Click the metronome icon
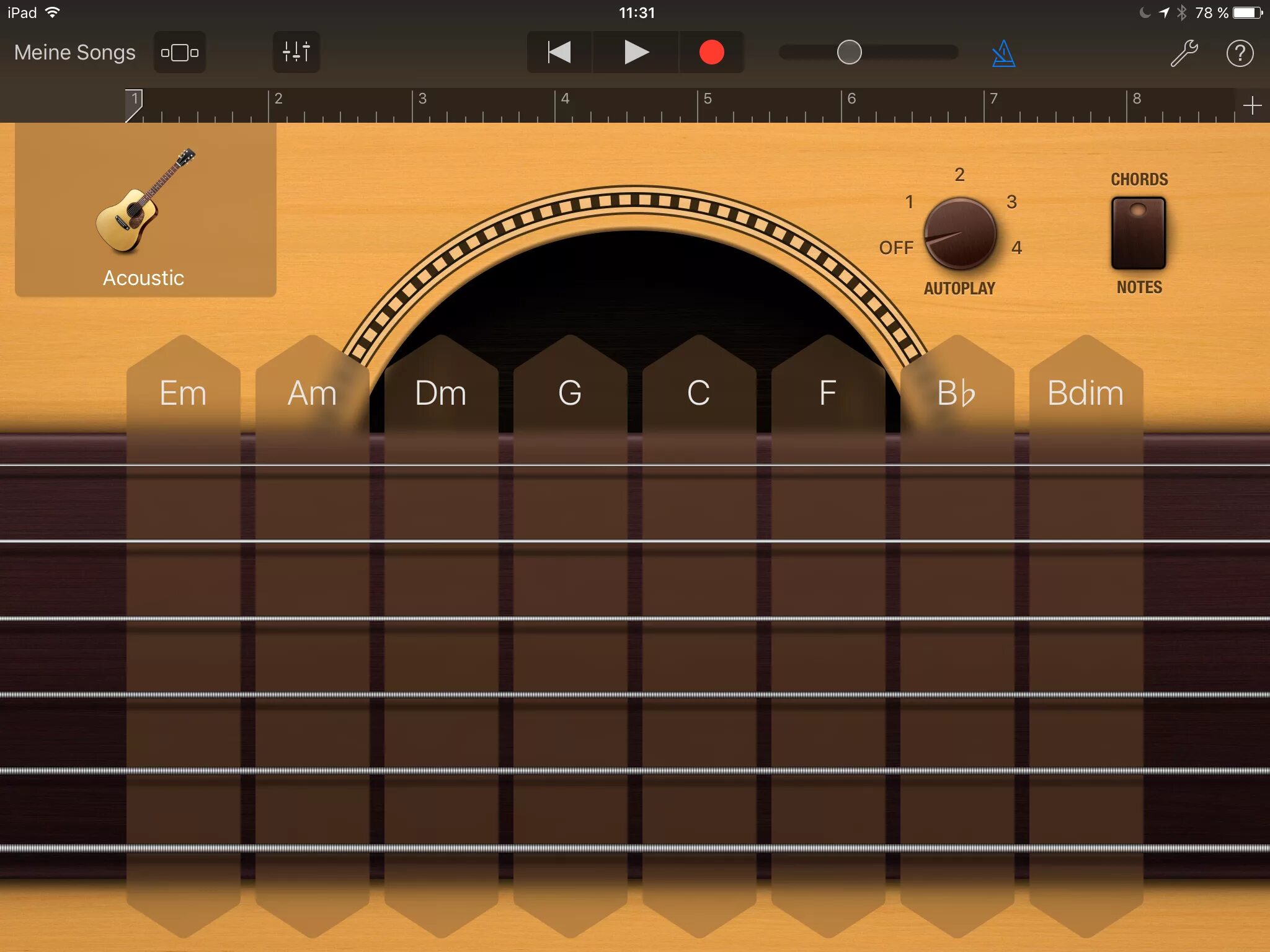The height and width of the screenshot is (952, 1270). 1001,52
